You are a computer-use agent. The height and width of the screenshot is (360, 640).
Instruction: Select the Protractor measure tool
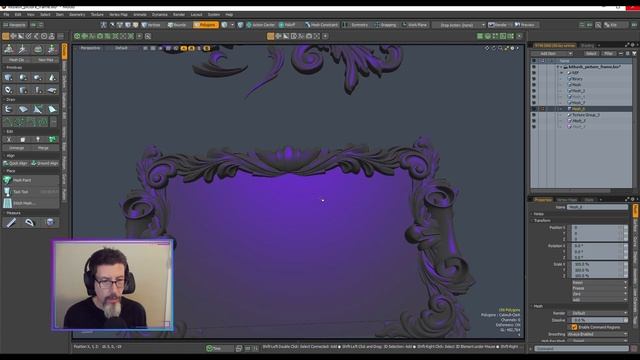click(30, 222)
